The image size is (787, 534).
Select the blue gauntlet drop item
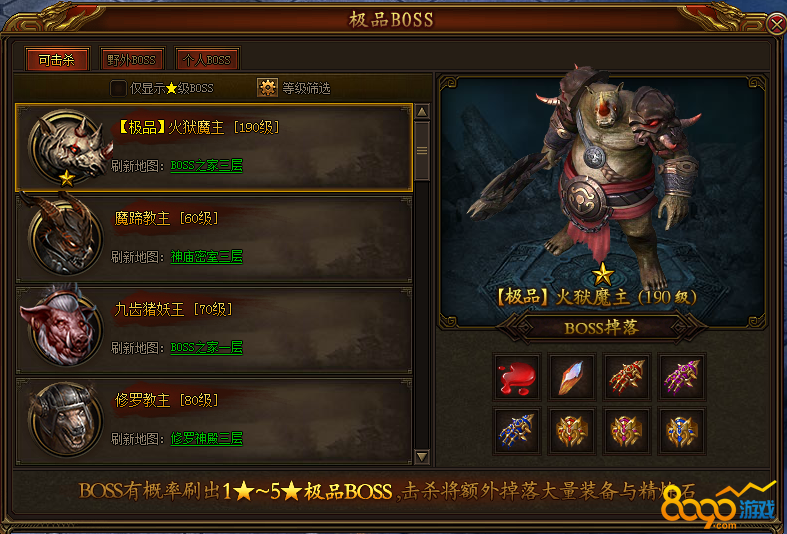click(517, 431)
